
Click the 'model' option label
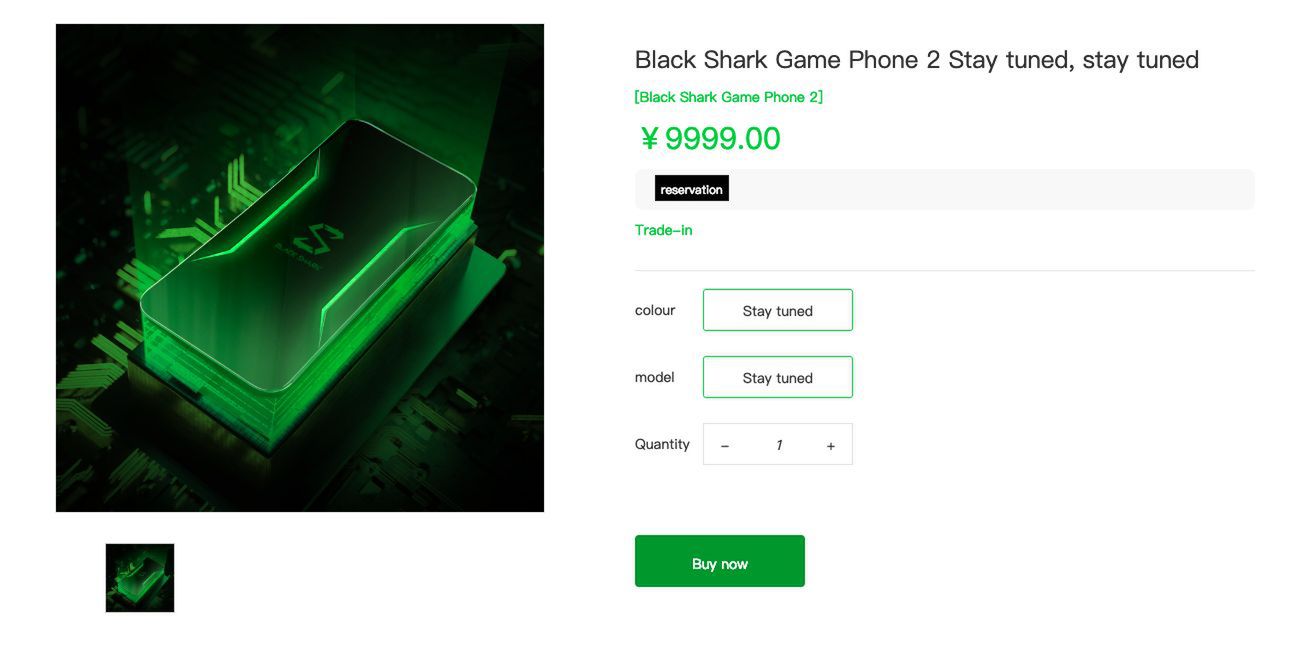pyautogui.click(x=654, y=377)
